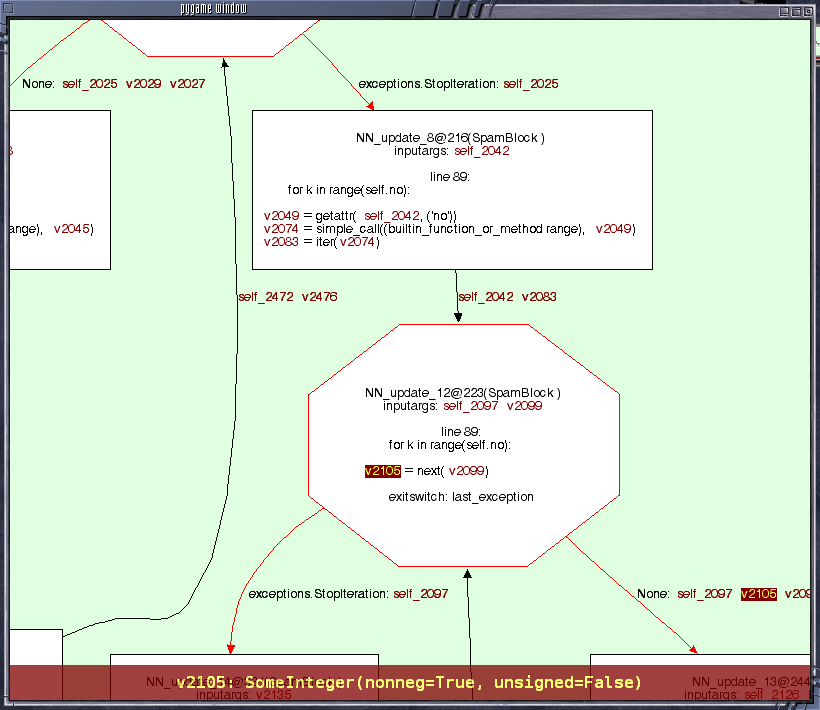Image resolution: width=820 pixels, height=710 pixels.
Task: Click the white hexagon node at top
Action: point(210,38)
